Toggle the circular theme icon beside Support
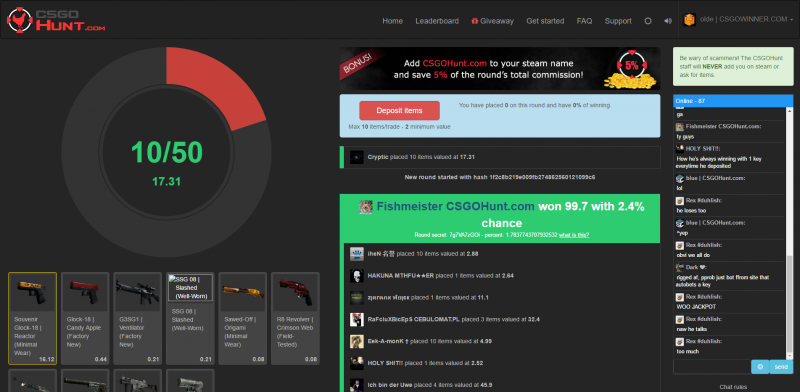Screen dimensions: 800x392 648,21
